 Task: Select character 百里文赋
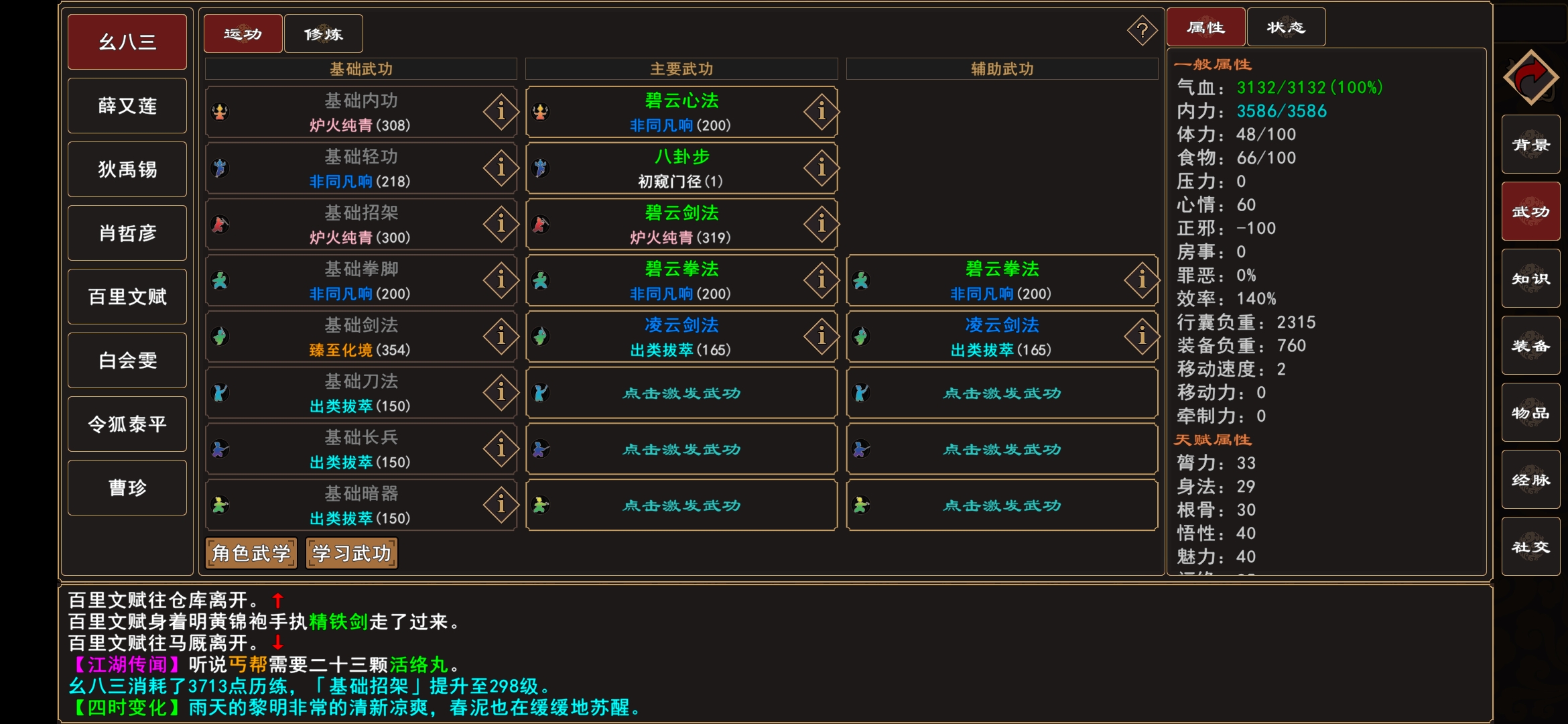(x=127, y=297)
